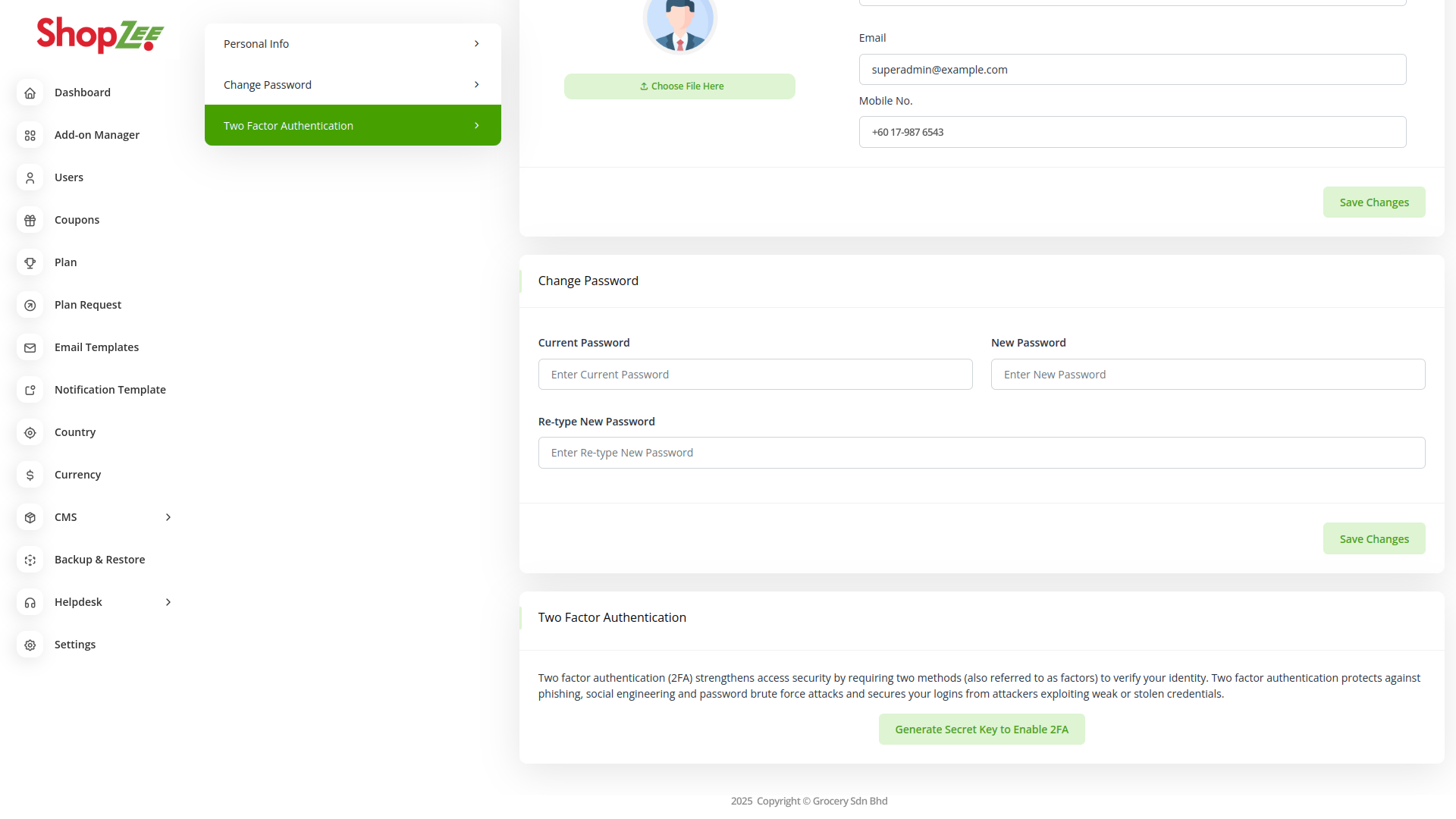
Task: Select the Two Factor Authentication tab
Action: tap(353, 126)
